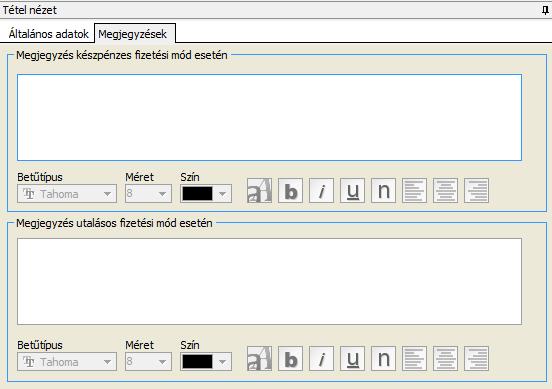Screen dimensions: 552x389
Task: Select the Megjegyzések tab
Action: click(x=135, y=33)
